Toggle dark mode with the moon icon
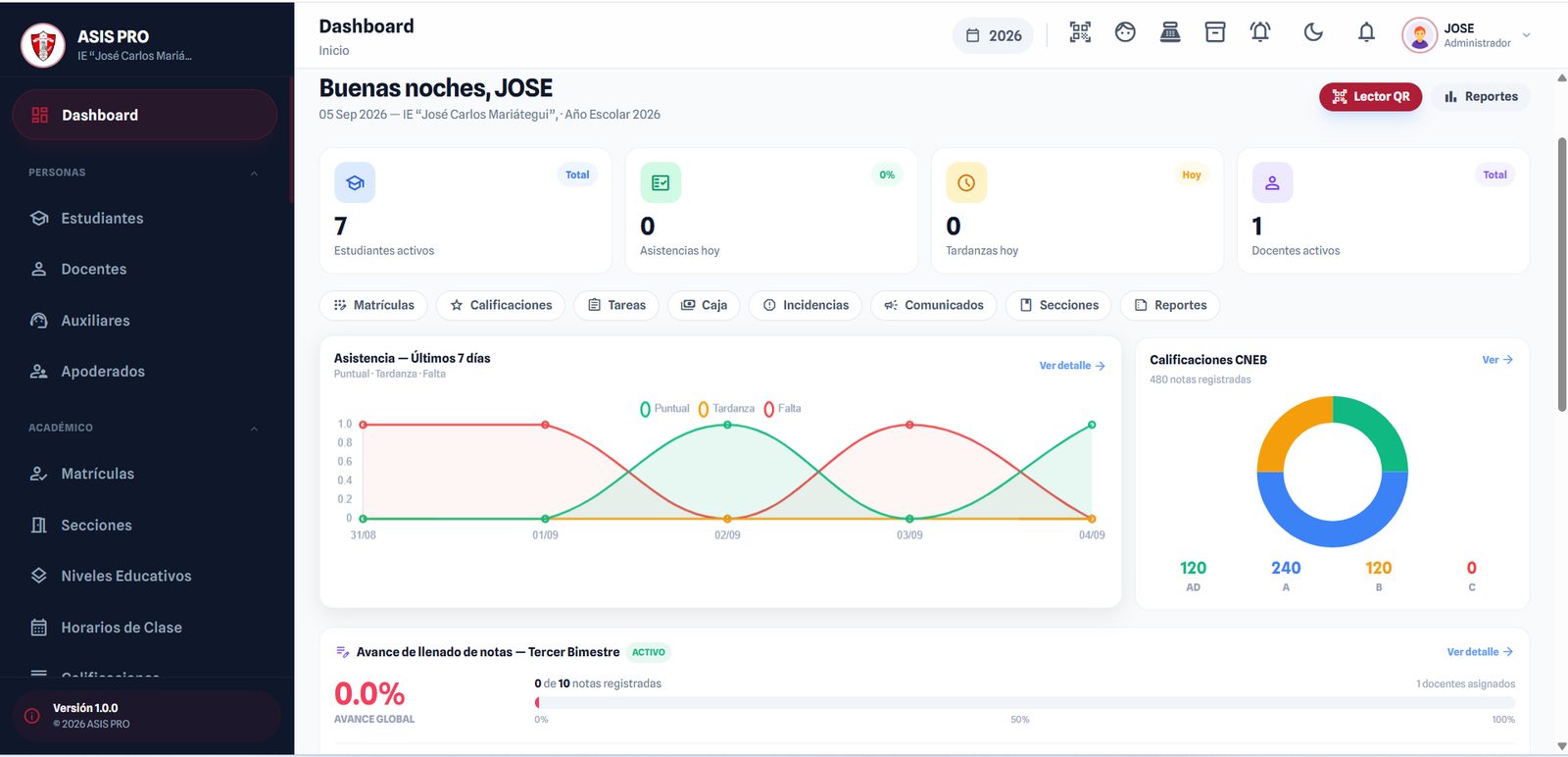 coord(1313,32)
